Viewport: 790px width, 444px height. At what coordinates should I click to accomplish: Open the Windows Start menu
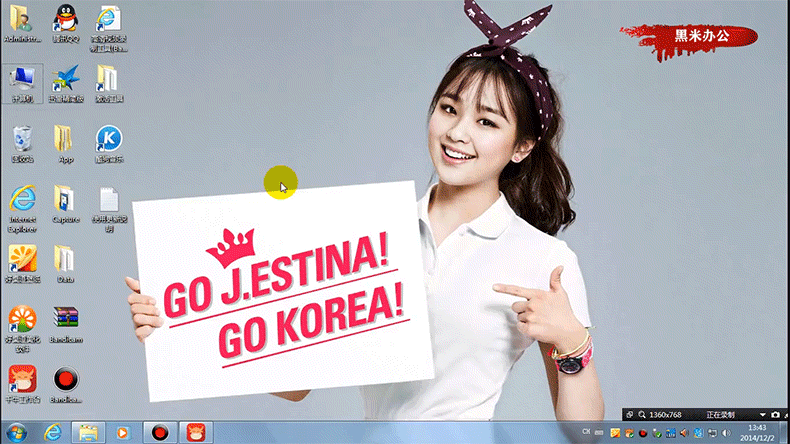[17, 433]
